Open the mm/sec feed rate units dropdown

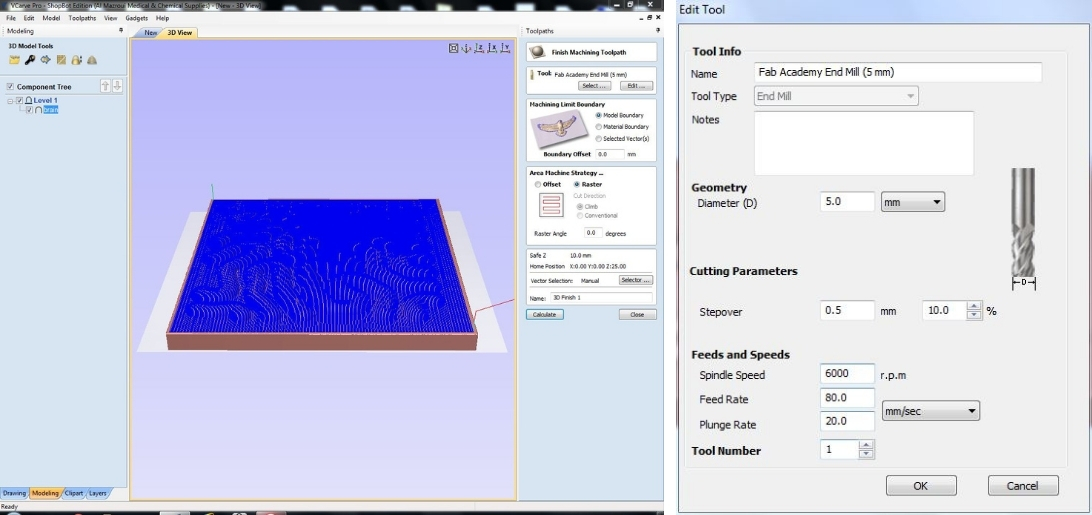[x=930, y=411]
